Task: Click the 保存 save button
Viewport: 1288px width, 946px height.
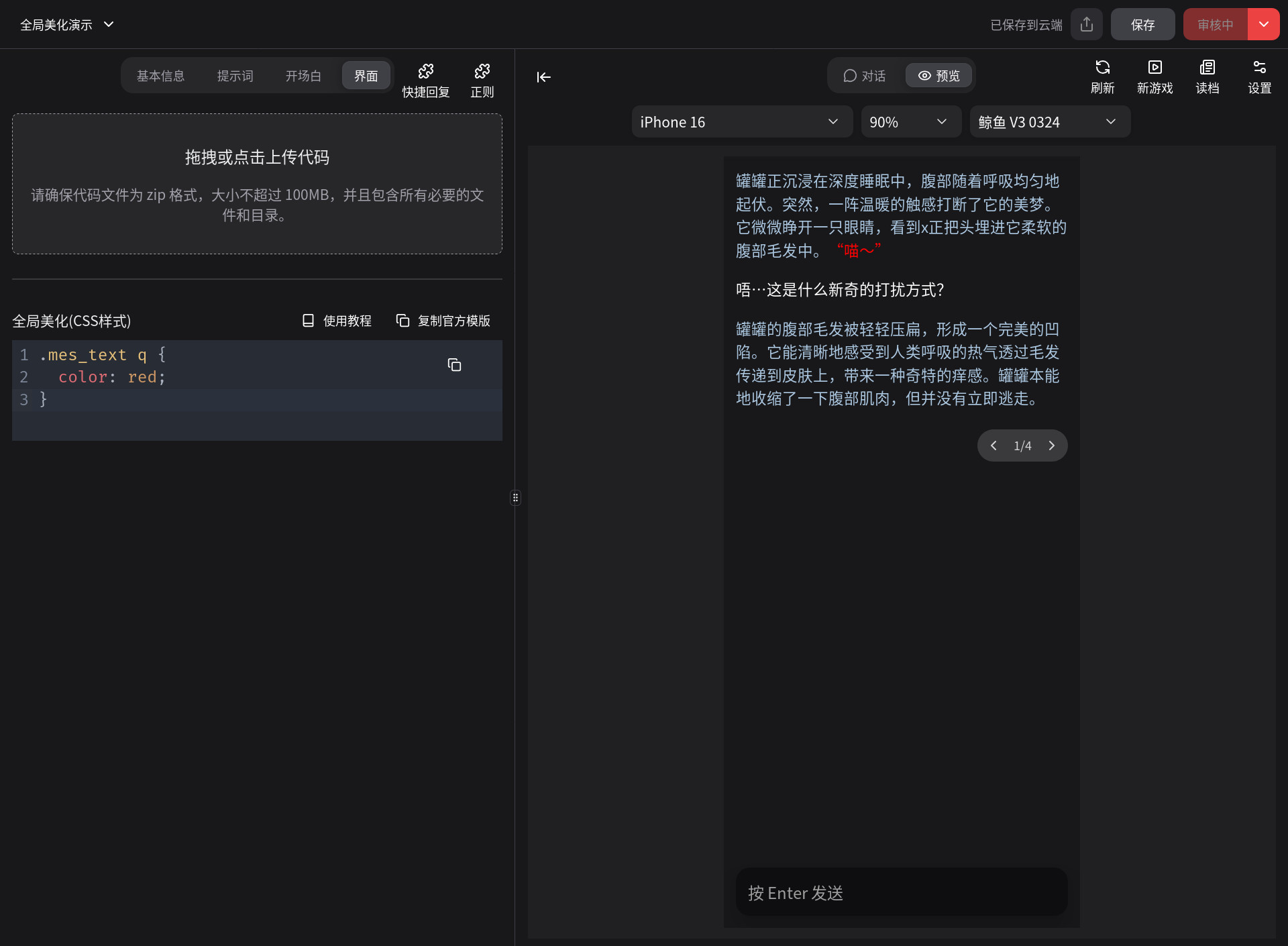Action: click(1142, 25)
